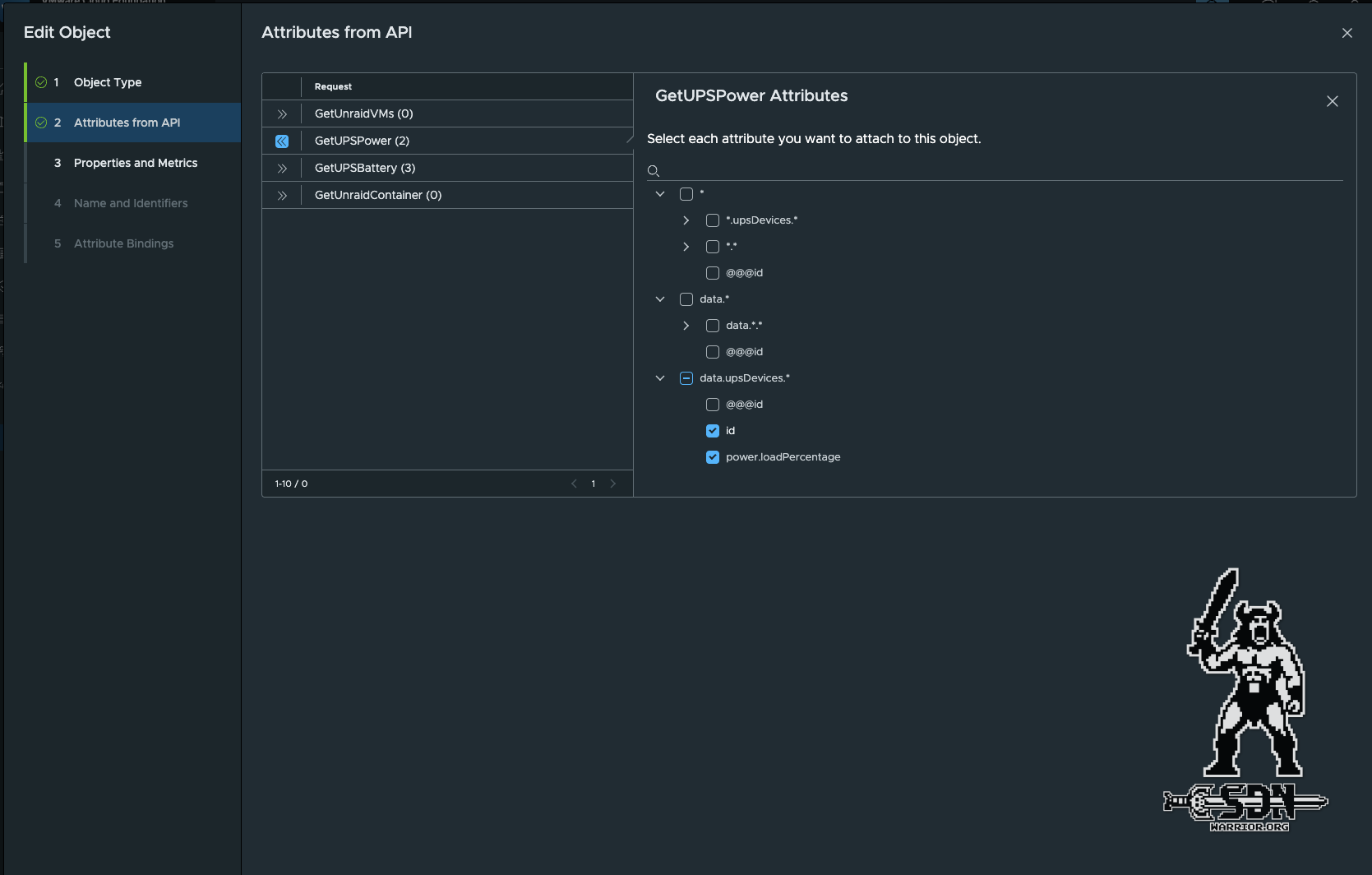Go to next page in request list
The width and height of the screenshot is (1372, 875).
[x=612, y=484]
